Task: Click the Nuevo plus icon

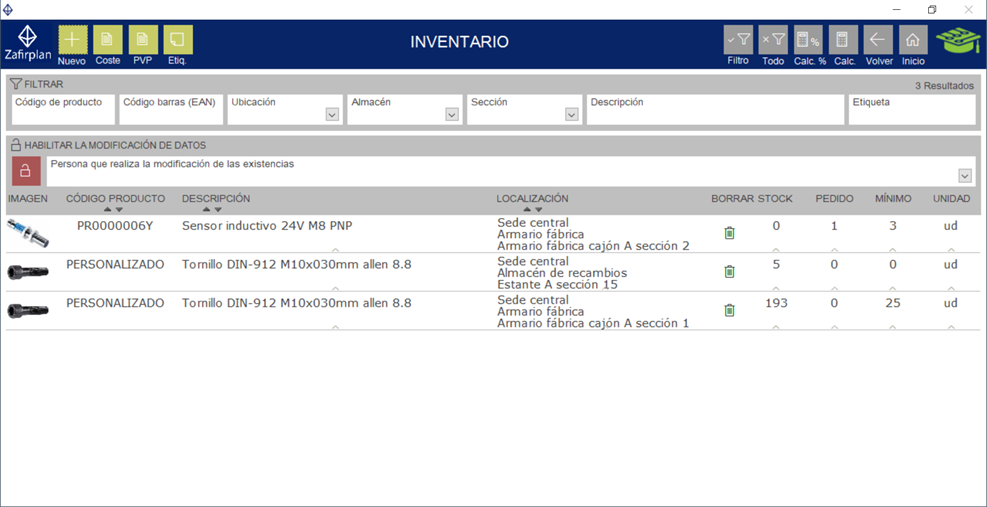Action: pyautogui.click(x=72, y=40)
